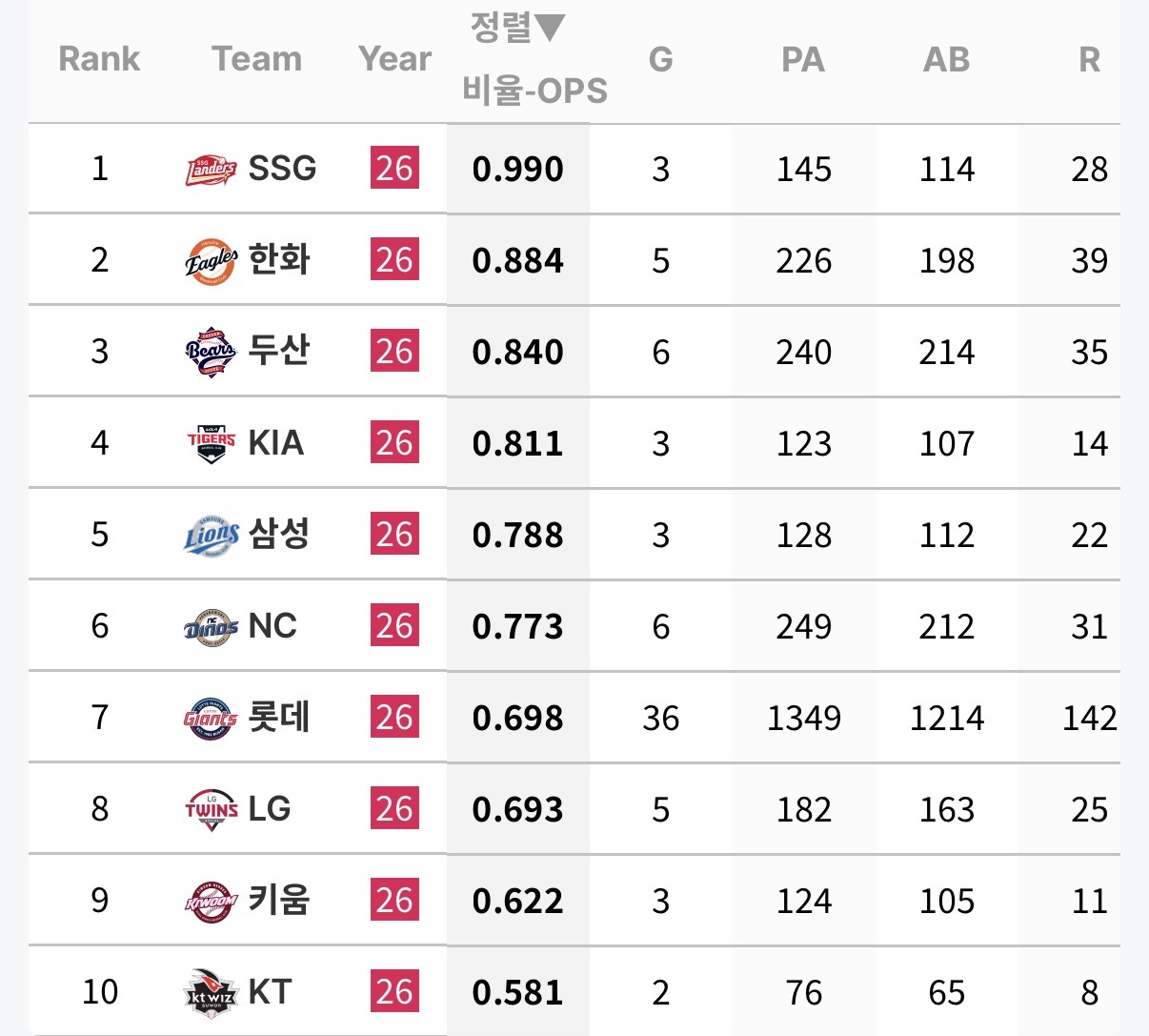The image size is (1149, 1036).
Task: Click SSG's 0.990 OPS value cell
Action: 518,170
